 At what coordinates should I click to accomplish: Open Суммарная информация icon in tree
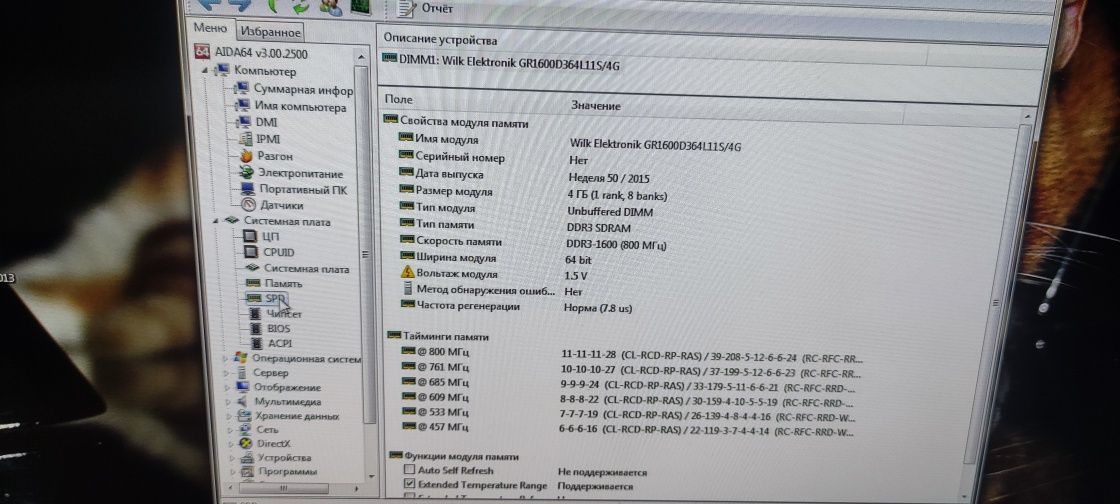tap(243, 89)
